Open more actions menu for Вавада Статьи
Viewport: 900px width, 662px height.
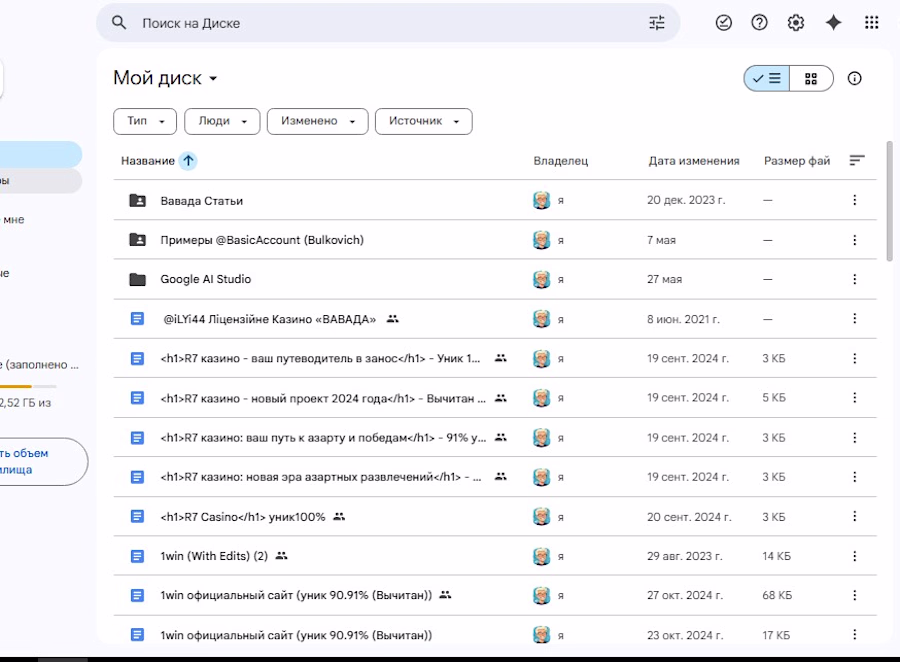pyautogui.click(x=854, y=200)
